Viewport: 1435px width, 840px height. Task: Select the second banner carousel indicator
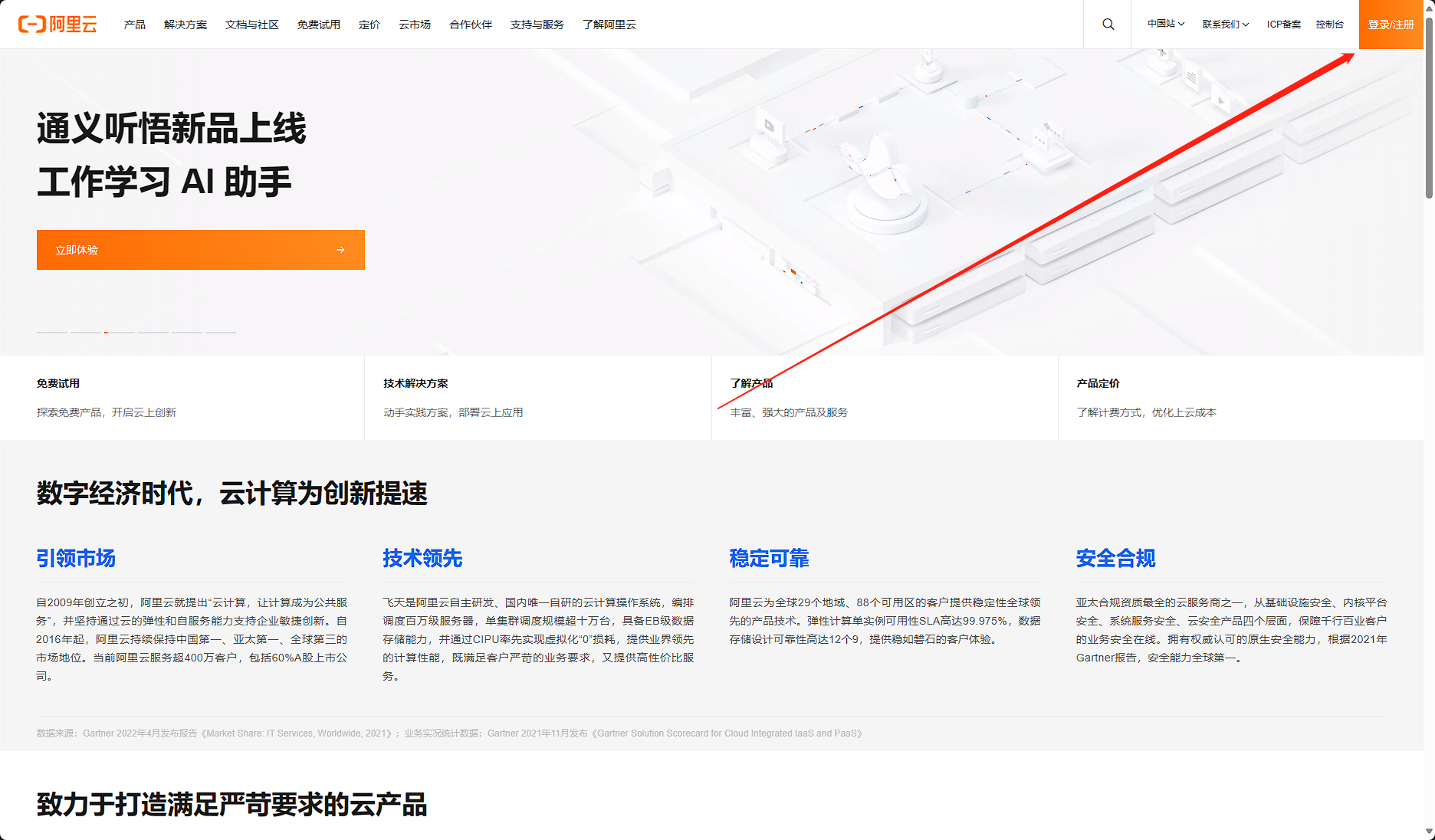86,332
